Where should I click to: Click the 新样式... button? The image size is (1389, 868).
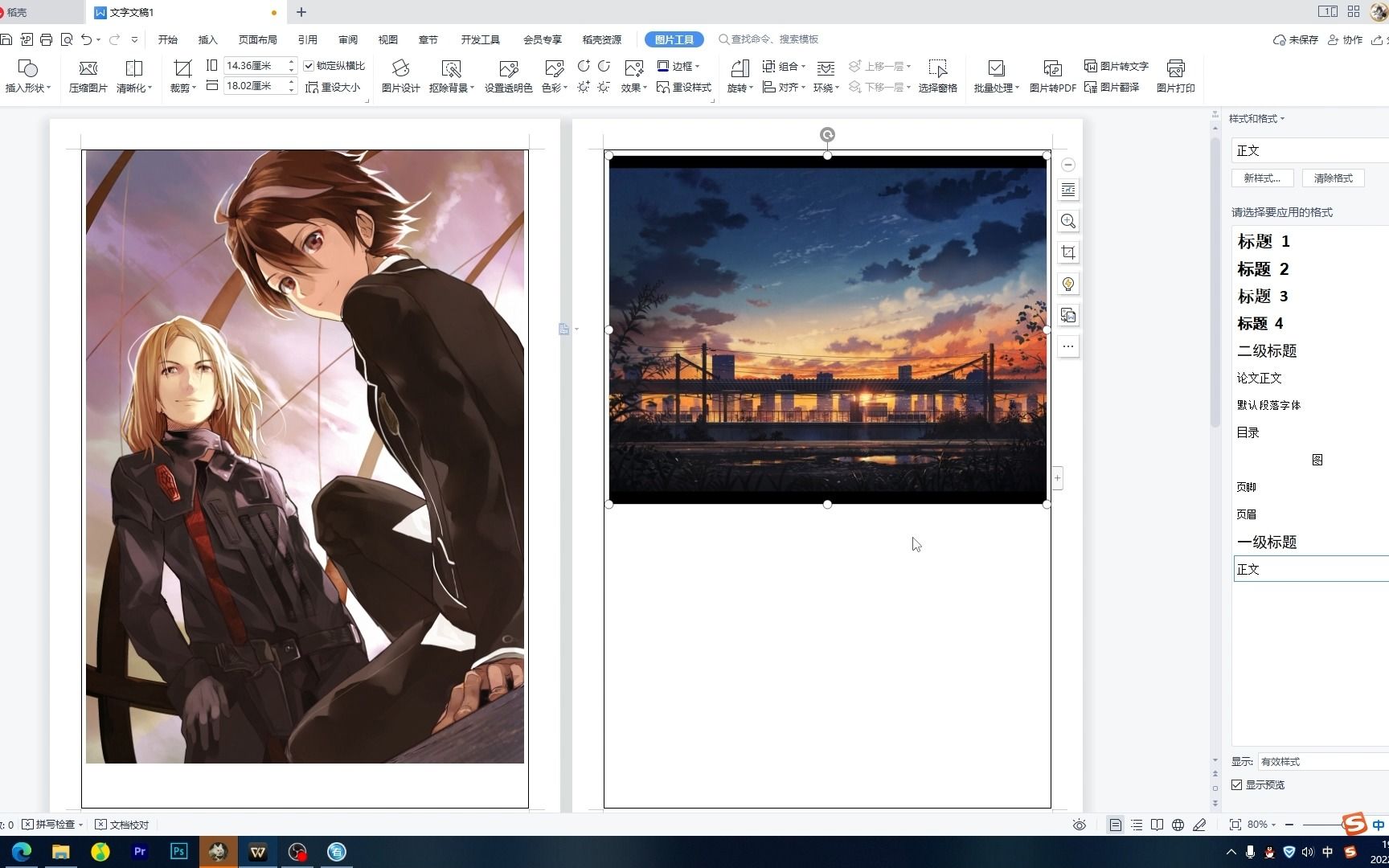click(x=1262, y=178)
